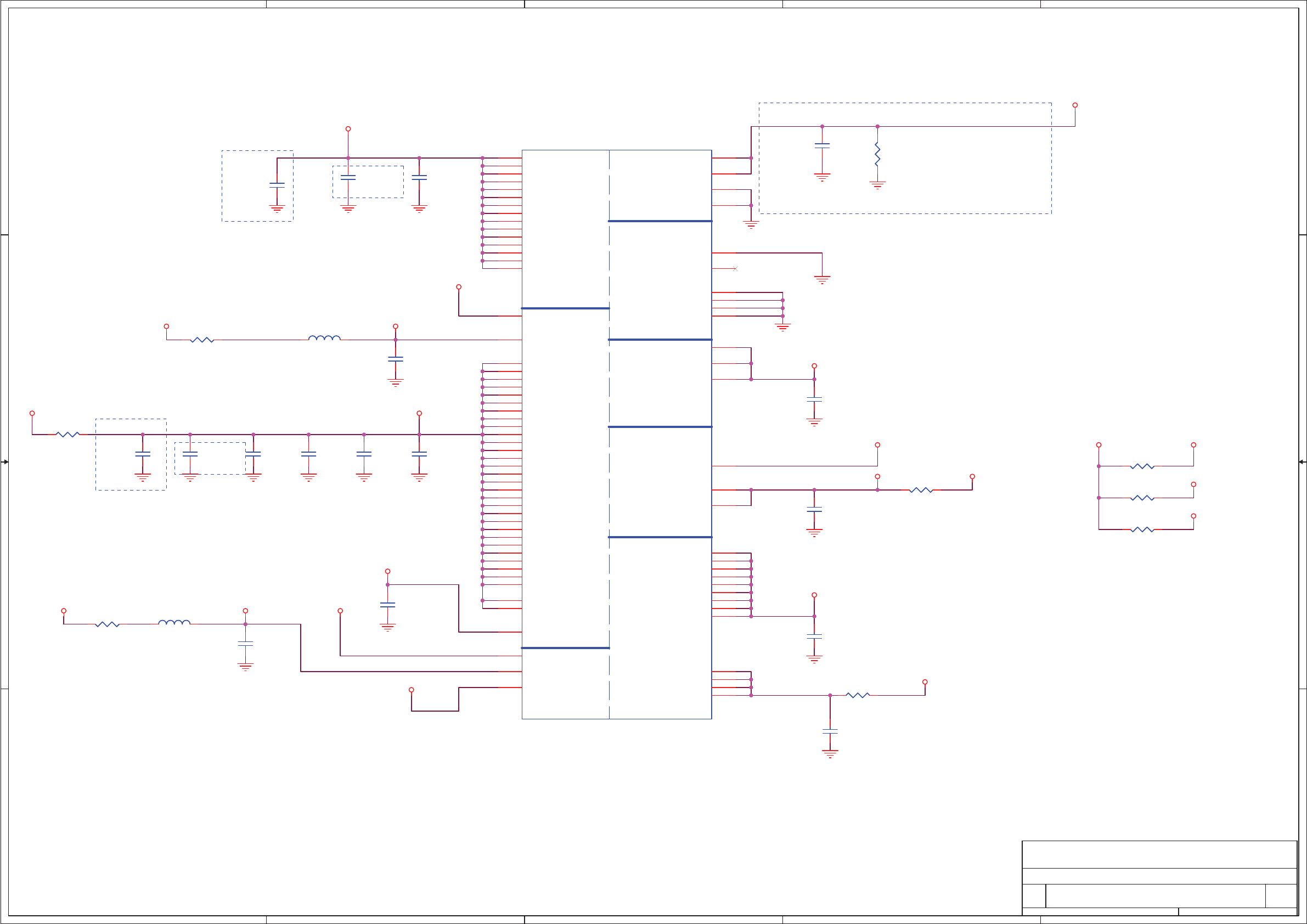
Task: Click the capacitor inside the large top-left dashed box
Action: (x=277, y=185)
